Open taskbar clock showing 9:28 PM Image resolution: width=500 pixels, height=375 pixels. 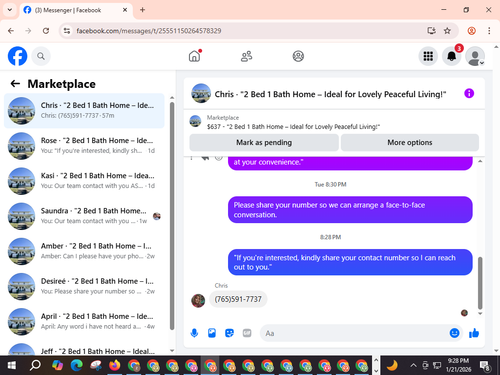point(458,365)
